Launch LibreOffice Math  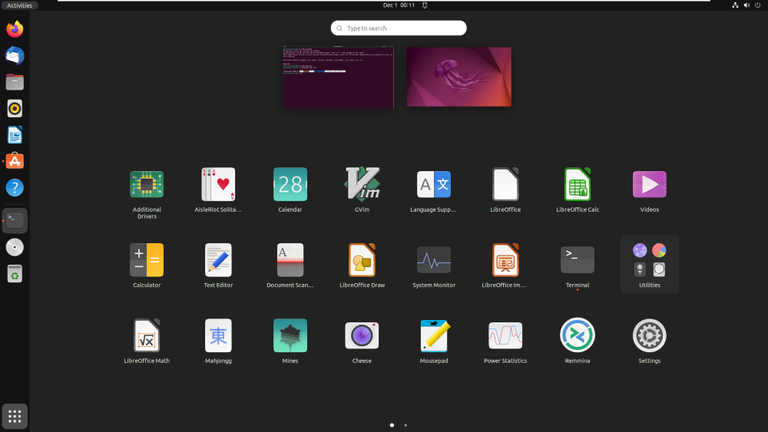(146, 336)
